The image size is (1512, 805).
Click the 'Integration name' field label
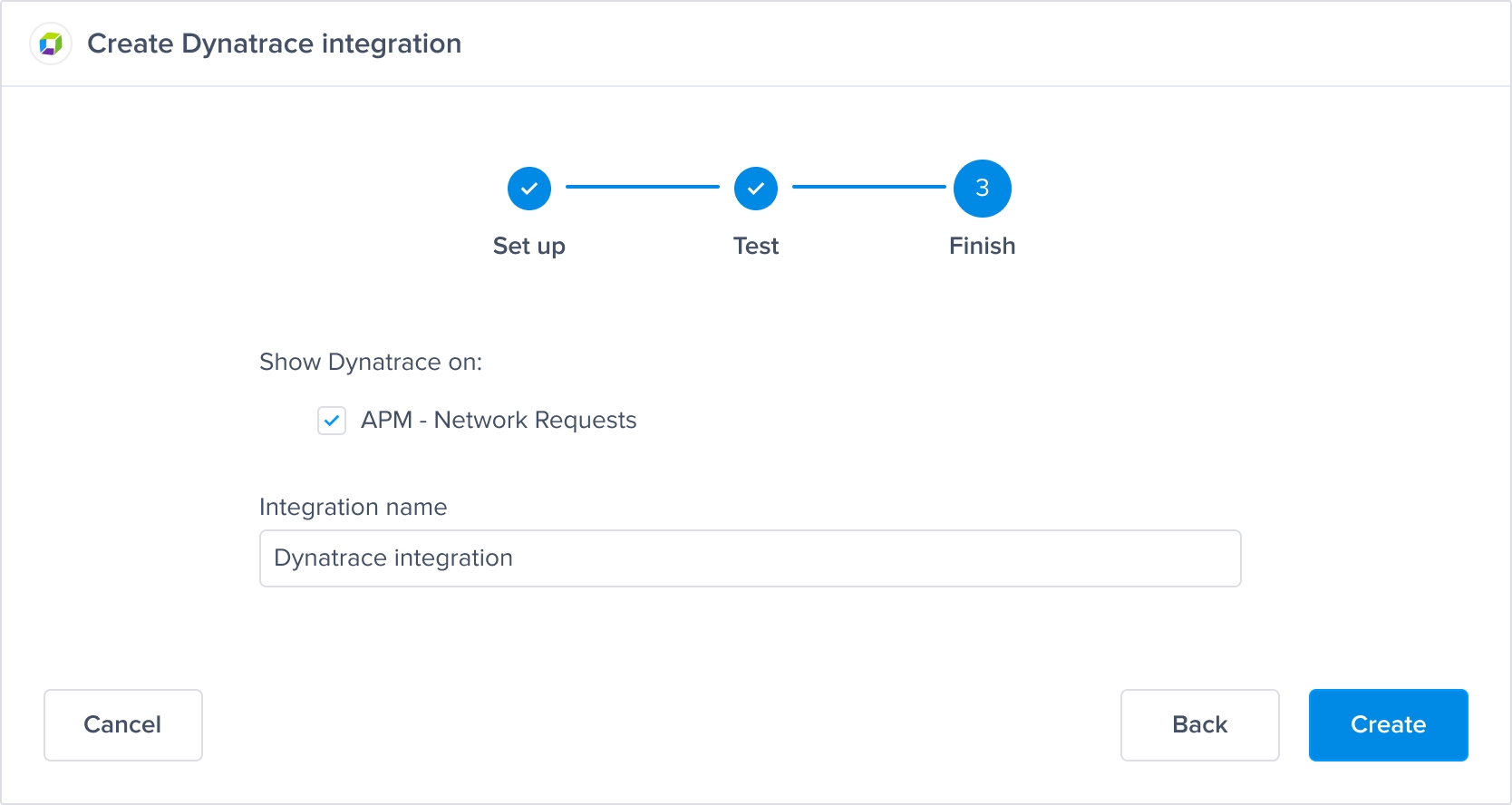pyautogui.click(x=353, y=507)
